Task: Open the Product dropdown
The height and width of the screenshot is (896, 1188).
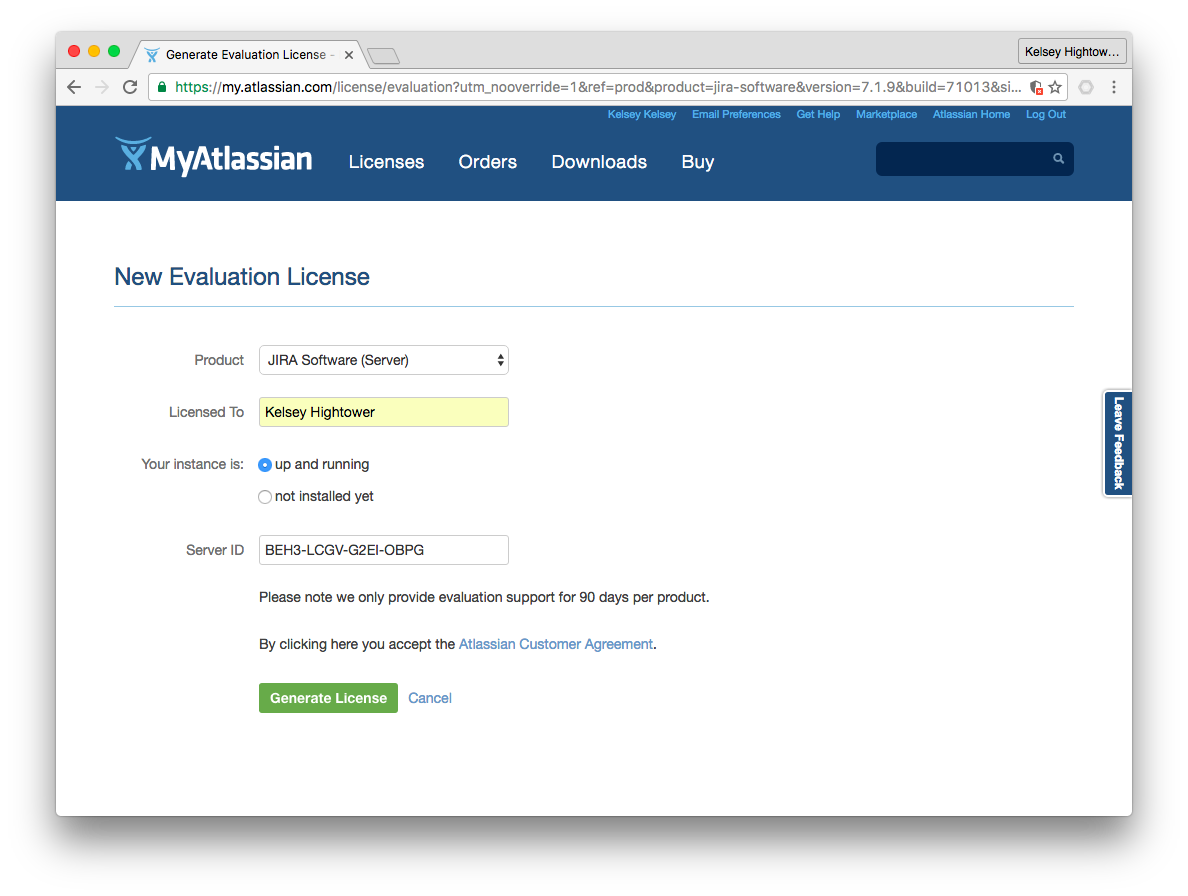Action: [x=383, y=360]
